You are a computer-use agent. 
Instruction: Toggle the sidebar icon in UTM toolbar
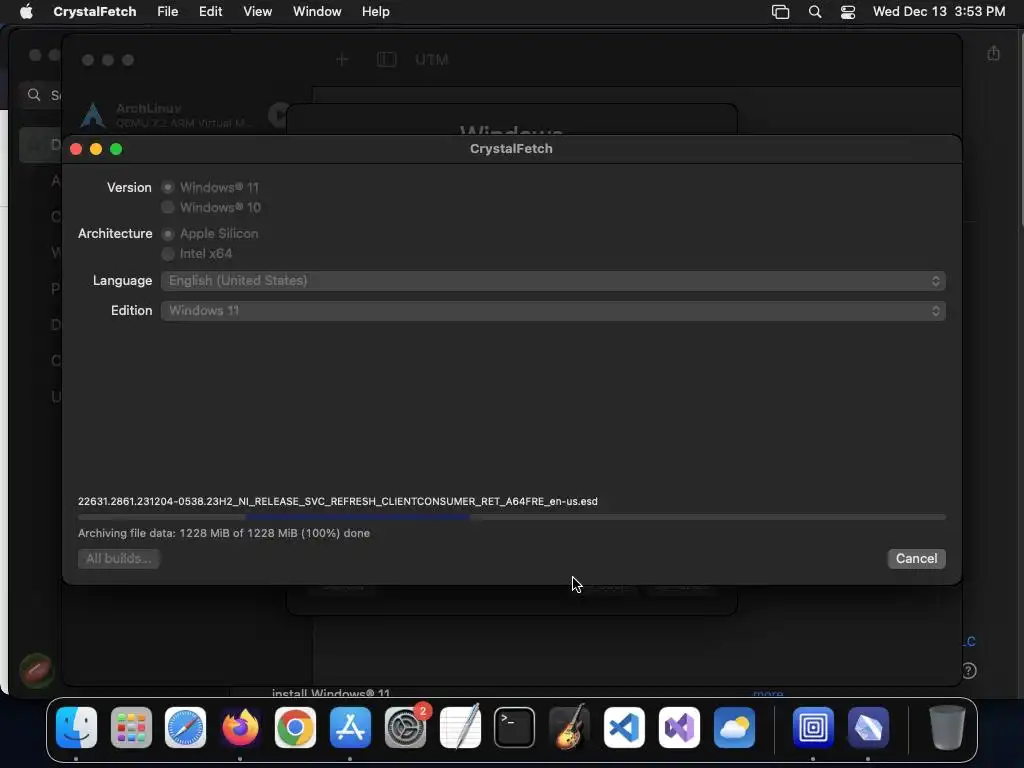pyautogui.click(x=387, y=60)
